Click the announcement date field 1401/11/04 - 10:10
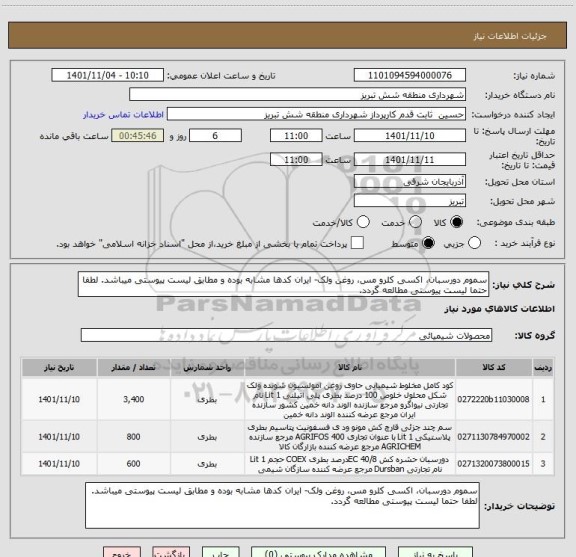The height and width of the screenshot is (557, 576). (107, 75)
